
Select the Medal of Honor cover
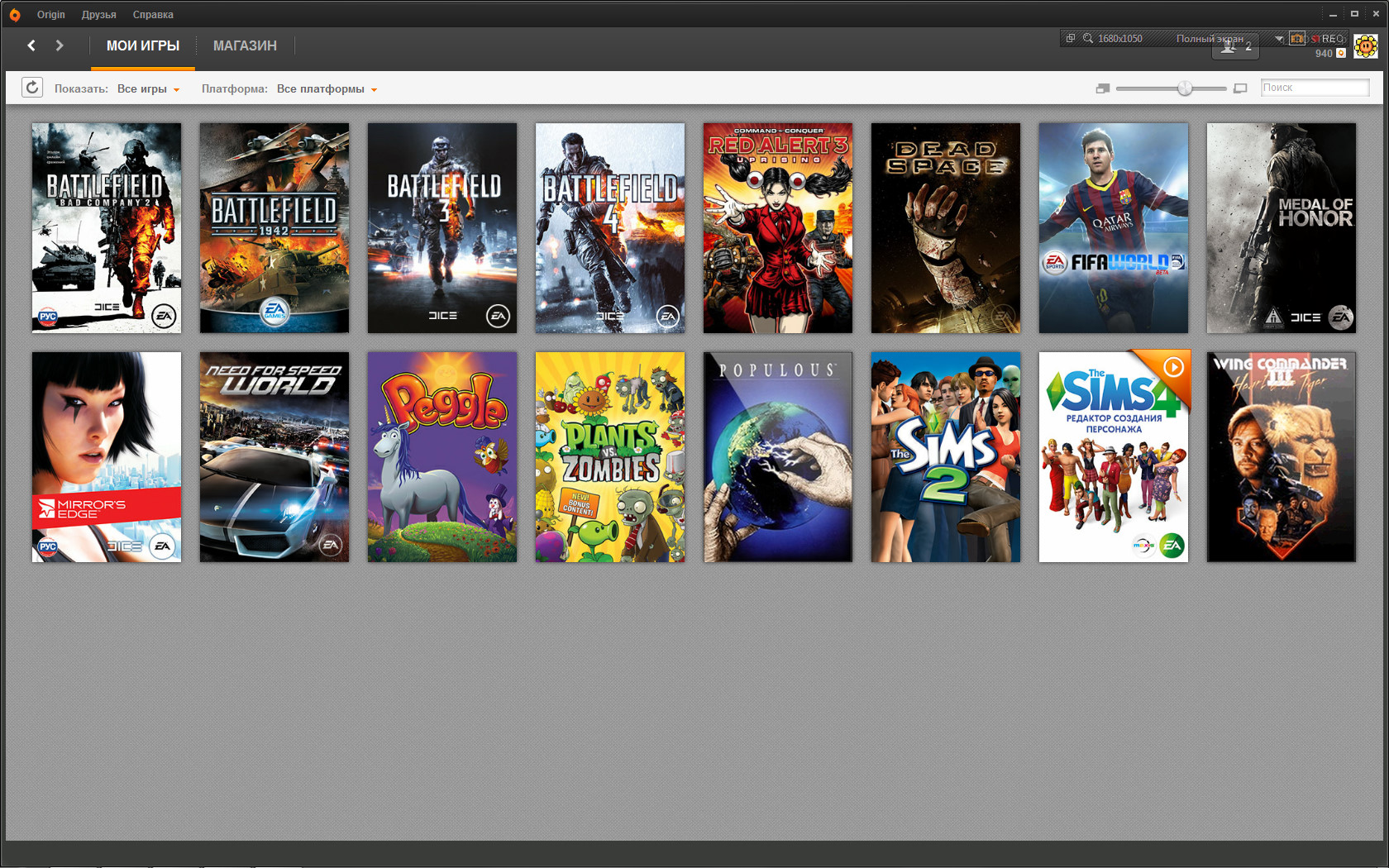(1282, 228)
